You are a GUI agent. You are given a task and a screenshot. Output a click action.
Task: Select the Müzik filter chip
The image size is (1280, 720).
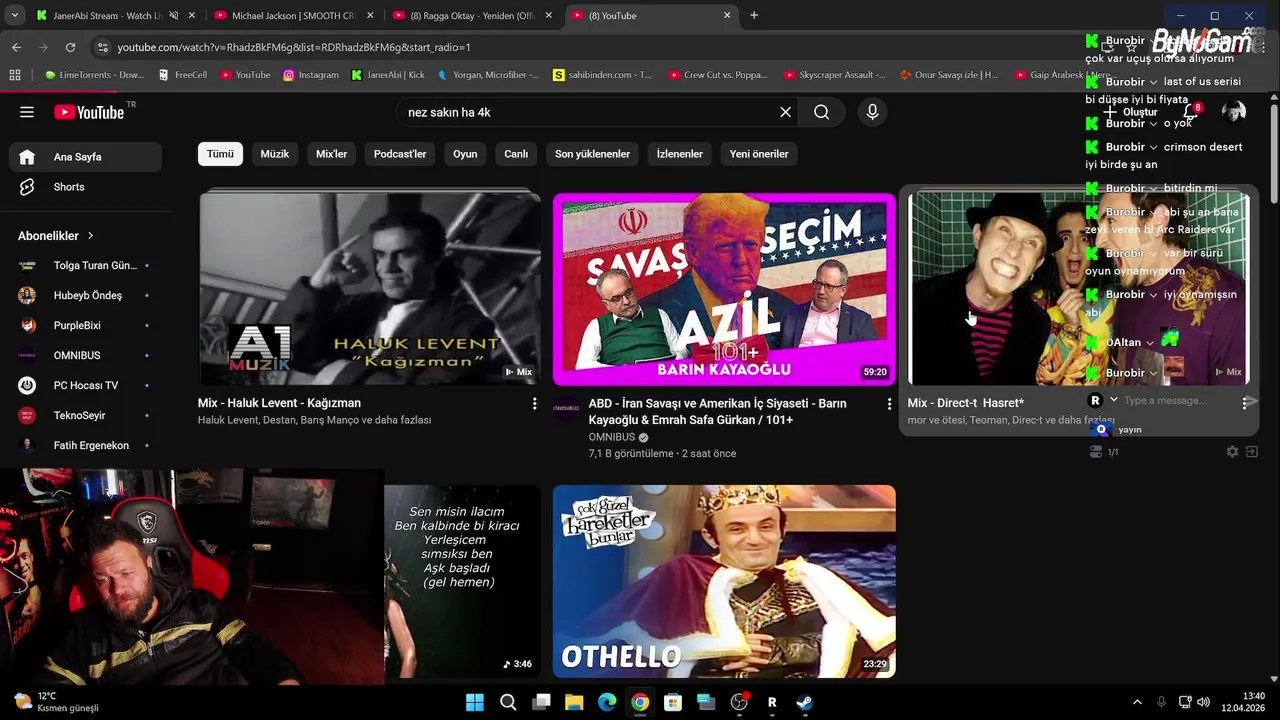tap(275, 154)
